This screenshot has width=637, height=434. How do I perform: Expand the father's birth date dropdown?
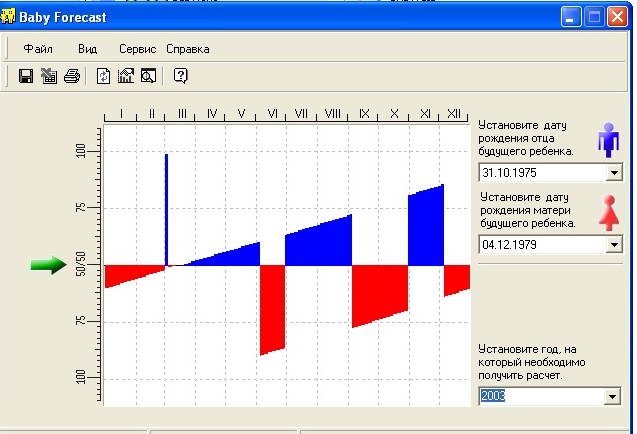click(614, 173)
